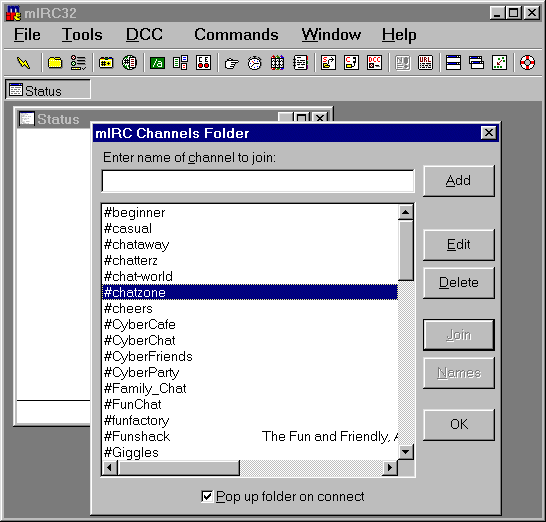This screenshot has height=522, width=546.
Task: Click the horizontal scrollbar thumb
Action: click(x=179, y=467)
